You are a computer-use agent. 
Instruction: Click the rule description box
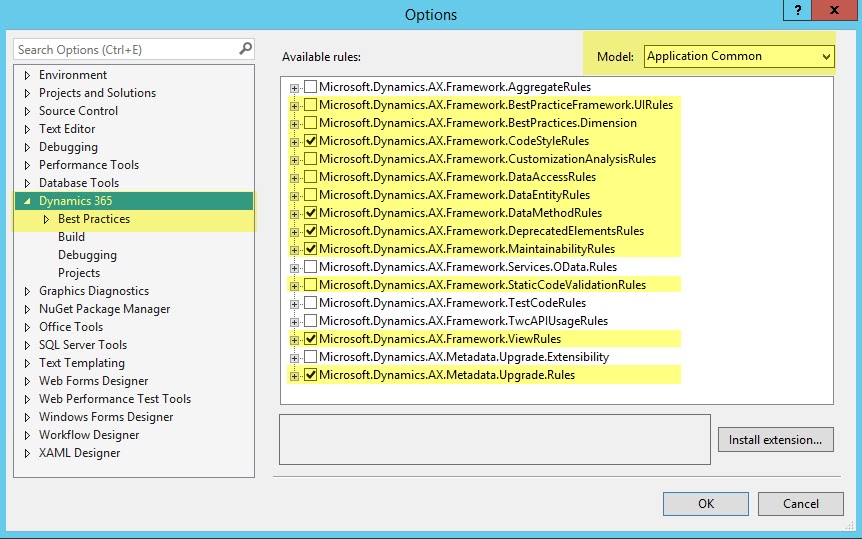(x=495, y=439)
